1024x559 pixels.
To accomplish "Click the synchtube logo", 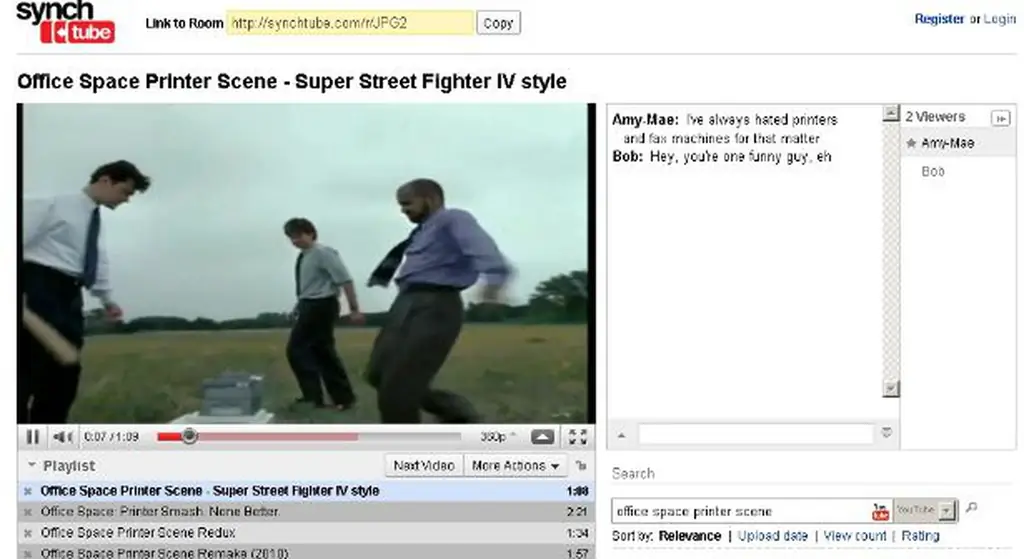I will point(65,23).
